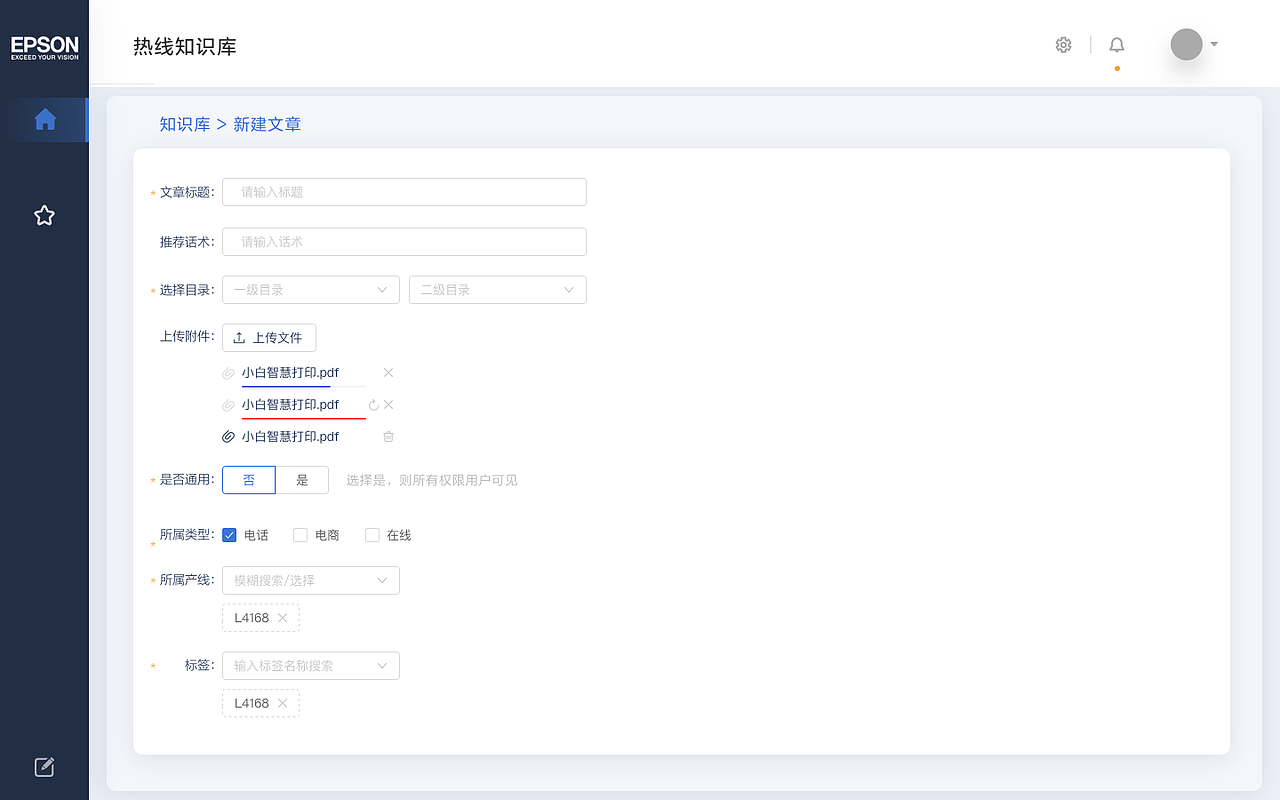Uncheck the 电话 type checkbox
The height and width of the screenshot is (800, 1280).
coord(230,535)
